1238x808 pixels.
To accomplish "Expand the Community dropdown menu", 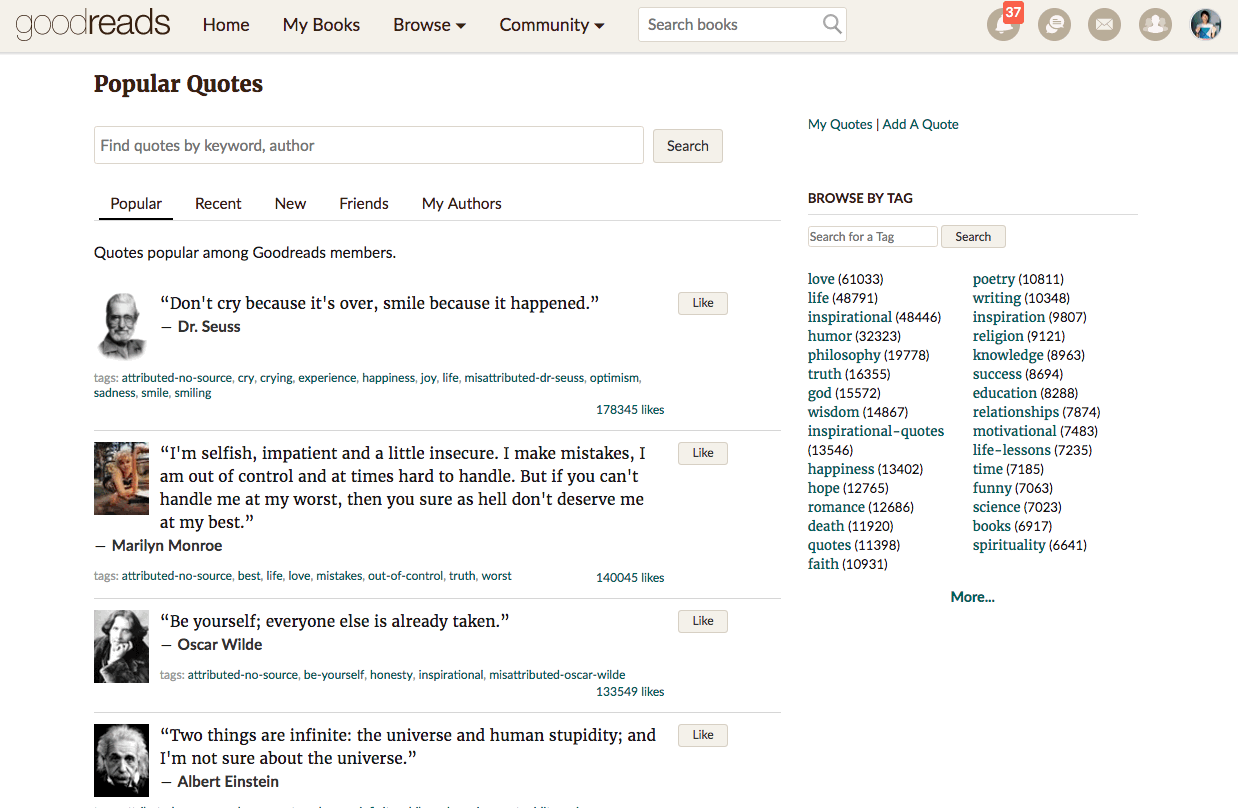I will click(551, 25).
